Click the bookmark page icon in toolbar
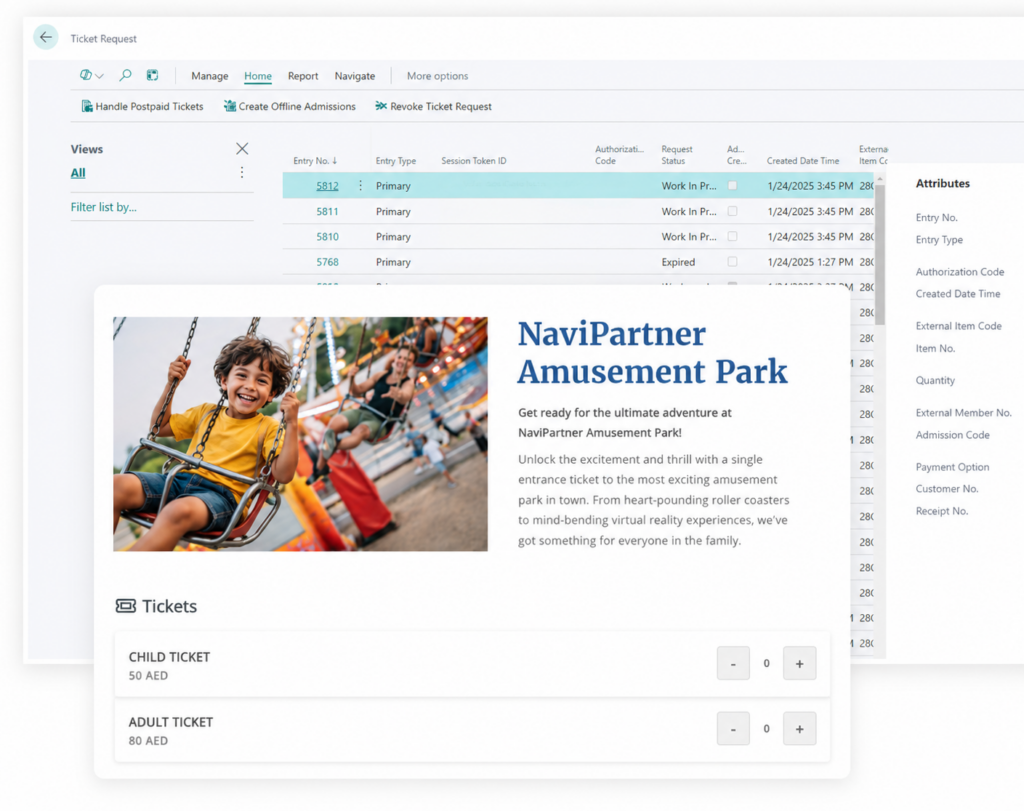 (x=152, y=75)
